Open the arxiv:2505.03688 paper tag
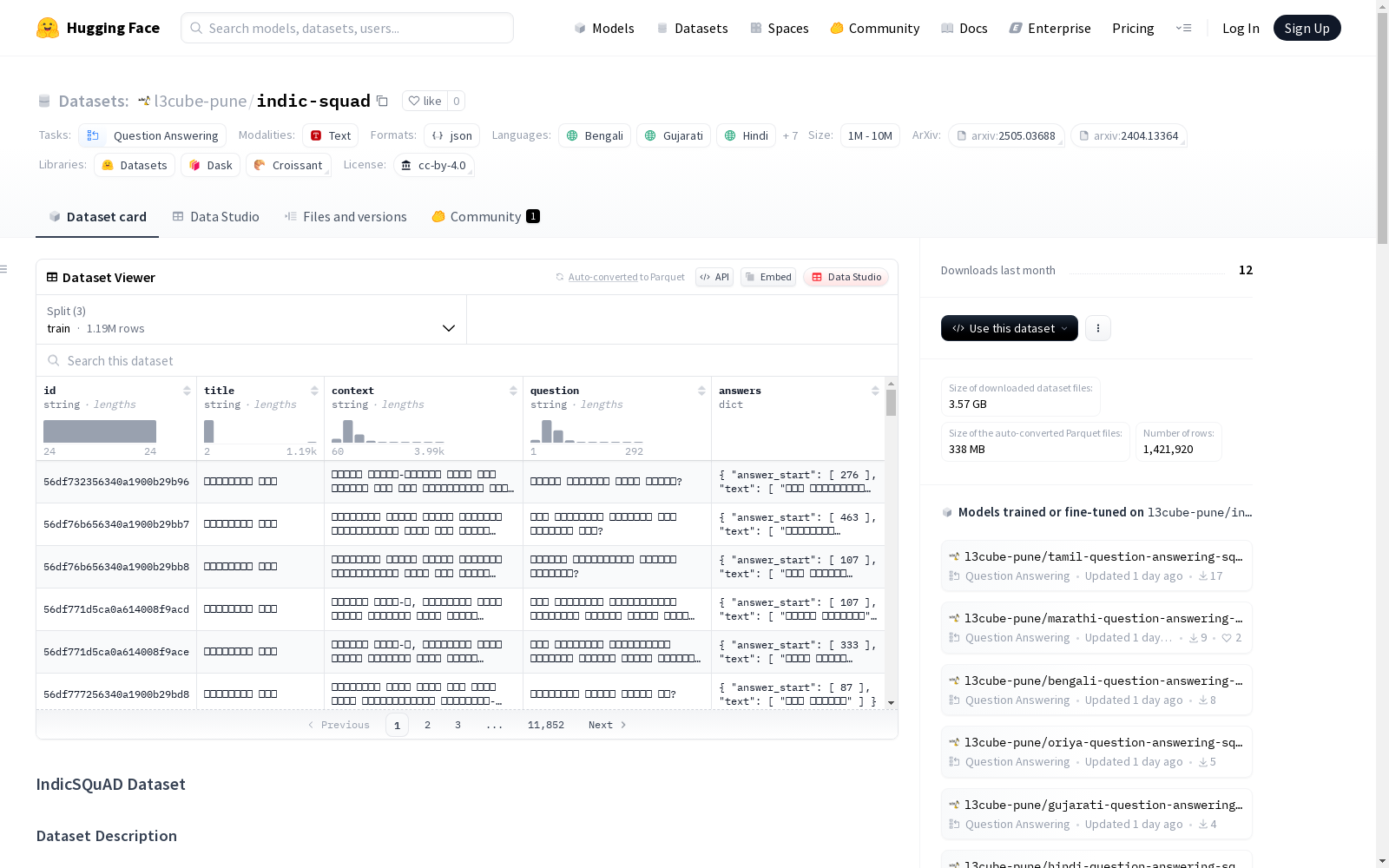 tap(1006, 135)
